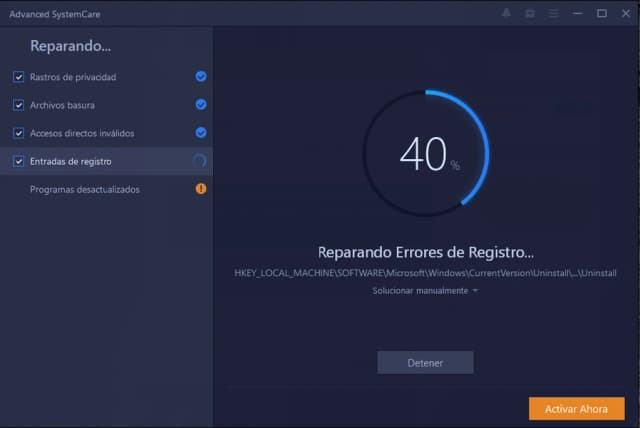Click the orange warning icon beside Programas desactualizados
The width and height of the screenshot is (640, 428).
(x=200, y=188)
